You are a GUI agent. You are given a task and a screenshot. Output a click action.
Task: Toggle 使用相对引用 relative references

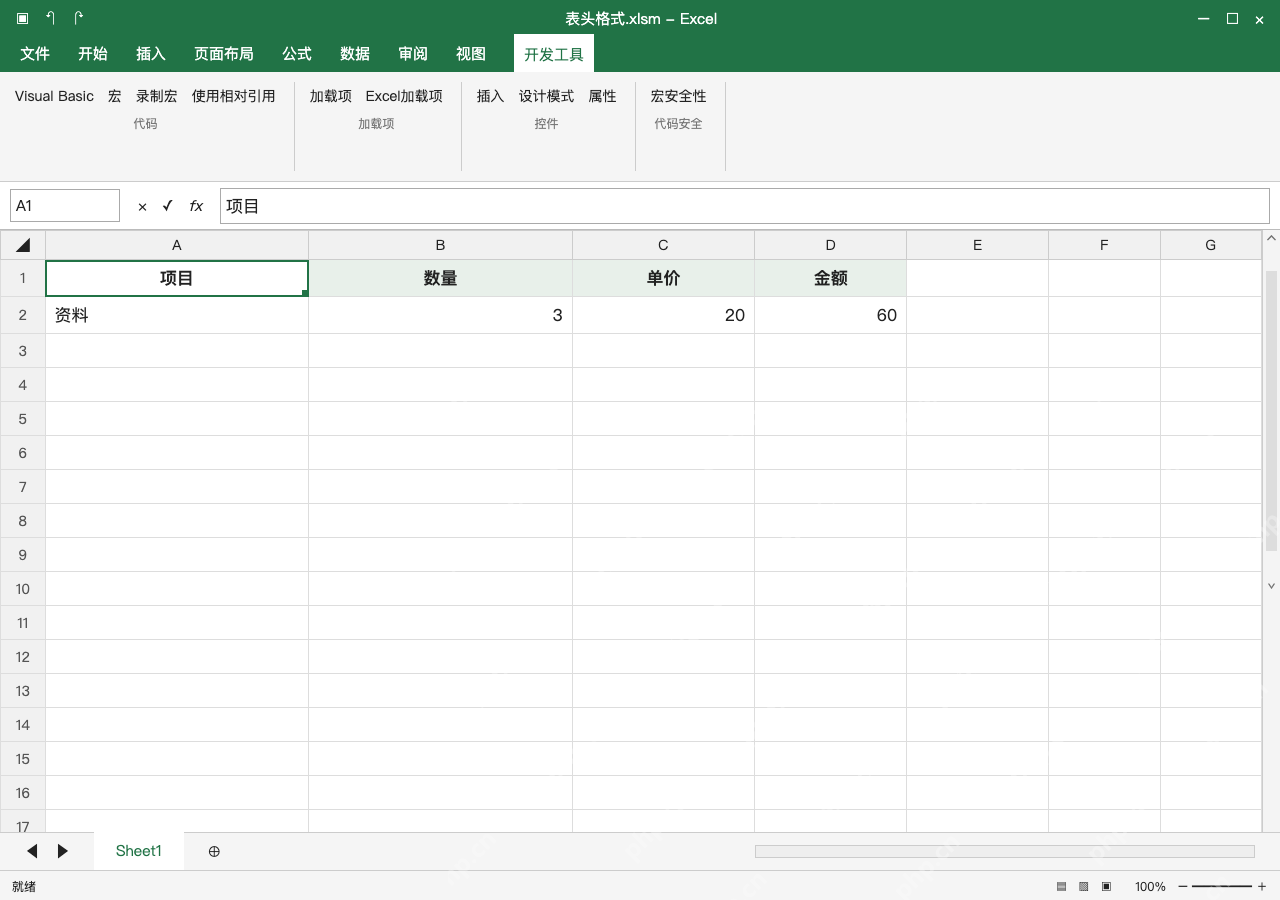(x=233, y=96)
